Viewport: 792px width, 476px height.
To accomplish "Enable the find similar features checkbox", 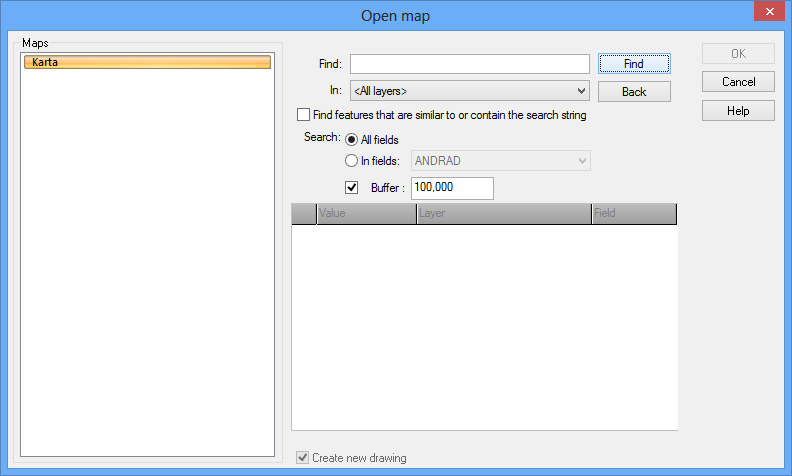I will (x=304, y=115).
